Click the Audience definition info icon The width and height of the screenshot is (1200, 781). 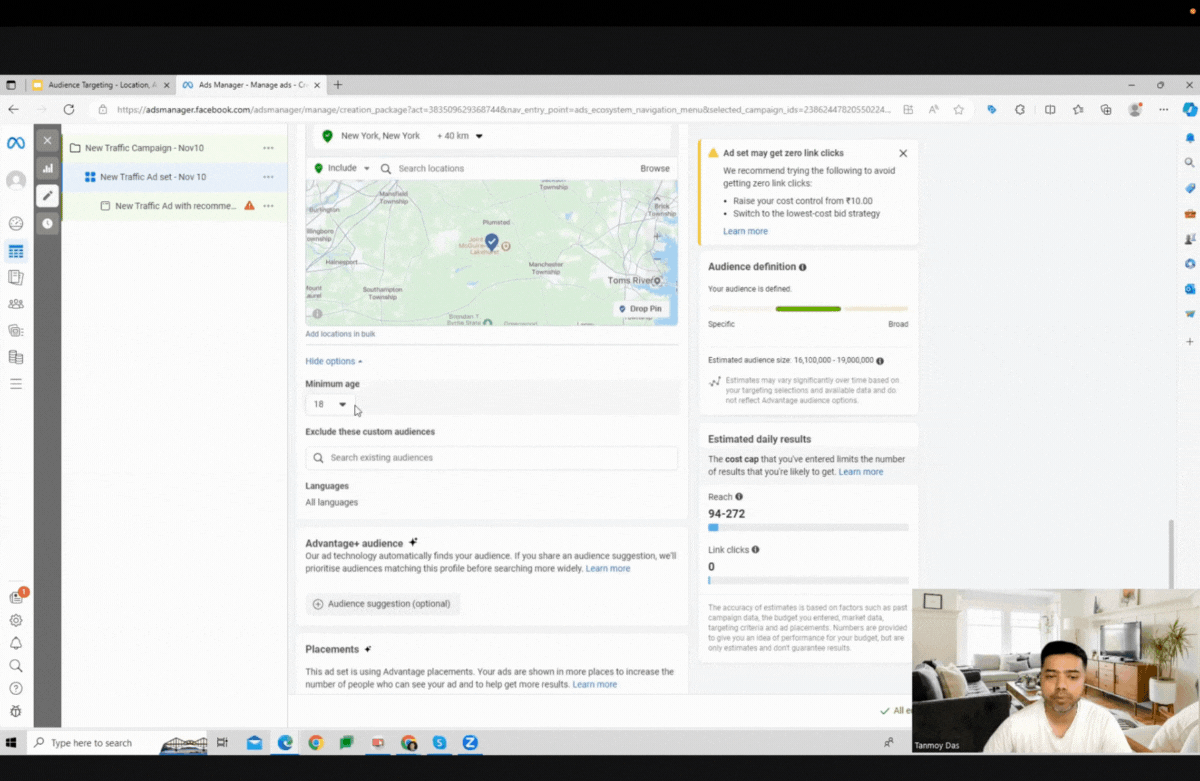pos(803,267)
